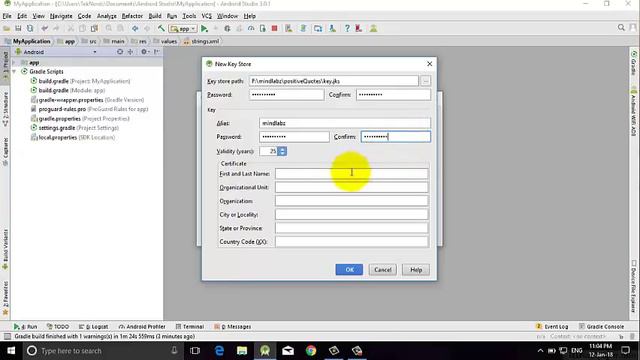Select build.gradle (Module: app)
The width and height of the screenshot is (640, 360).
coord(68,90)
